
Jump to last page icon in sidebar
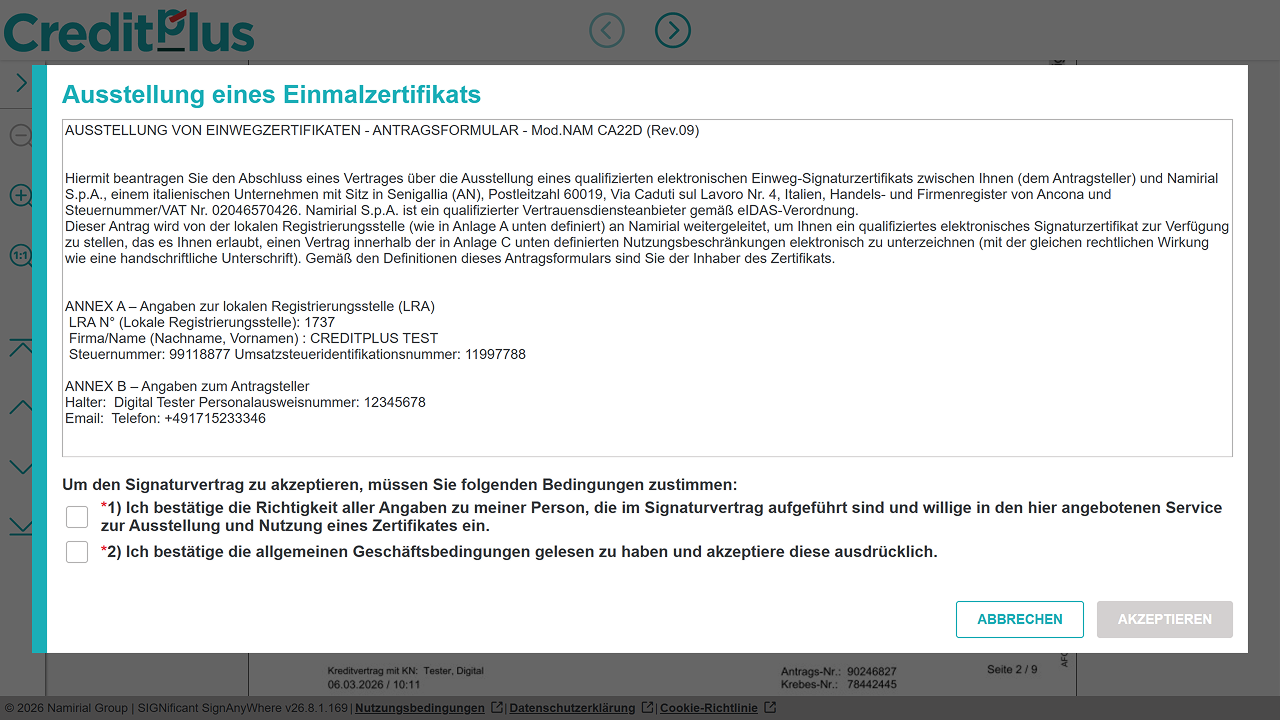[x=21, y=526]
